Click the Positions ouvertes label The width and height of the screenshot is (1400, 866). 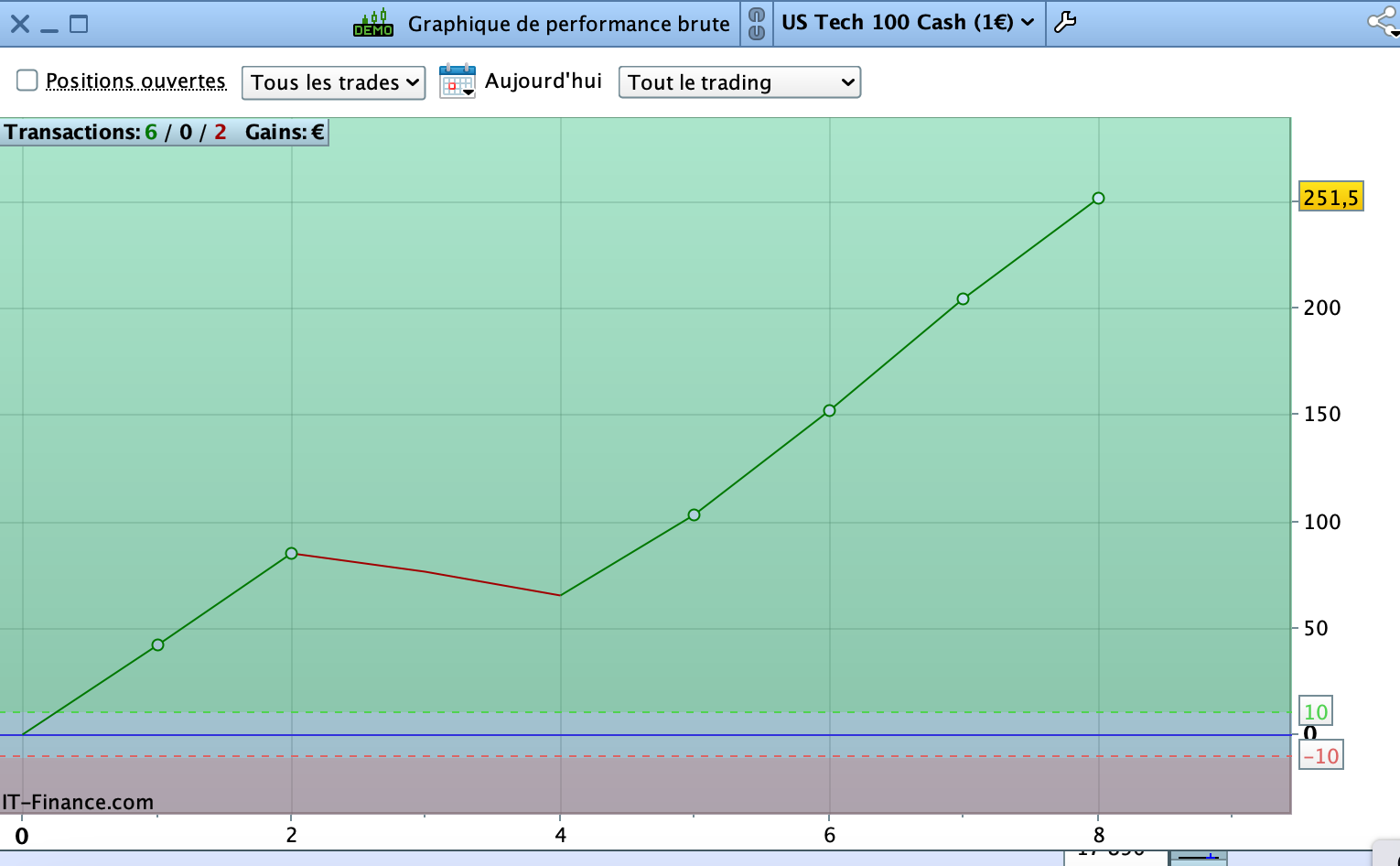tap(135, 81)
